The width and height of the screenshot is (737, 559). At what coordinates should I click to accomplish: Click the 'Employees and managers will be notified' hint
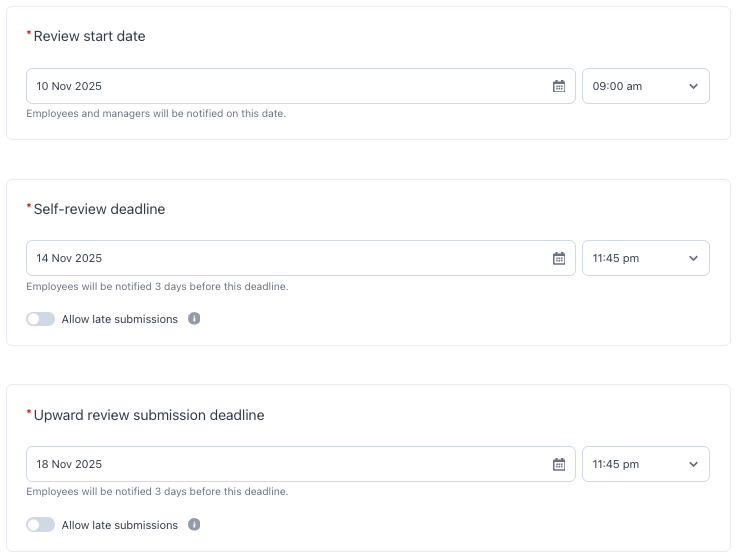point(156,114)
